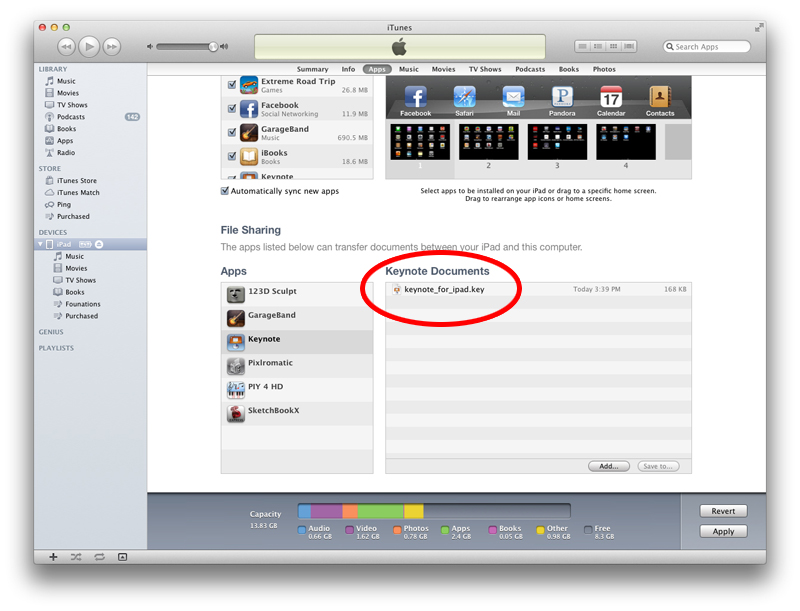Select GarageBand in File Sharing apps
This screenshot has height=611, width=800.
[297, 318]
